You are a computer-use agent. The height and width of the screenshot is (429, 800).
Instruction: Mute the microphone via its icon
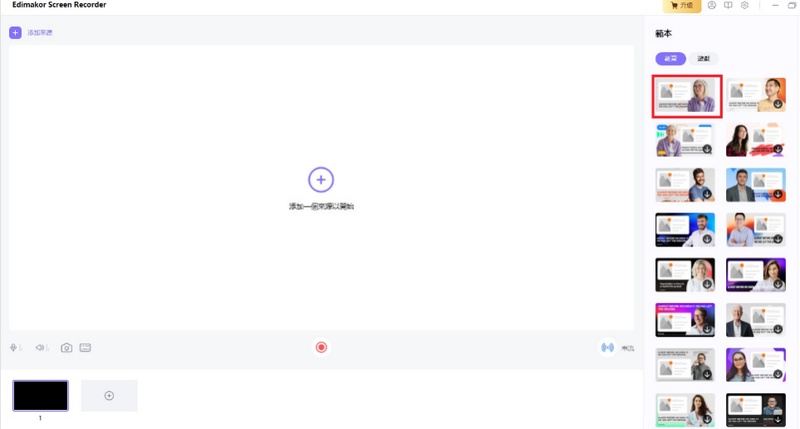pyautogui.click(x=14, y=347)
